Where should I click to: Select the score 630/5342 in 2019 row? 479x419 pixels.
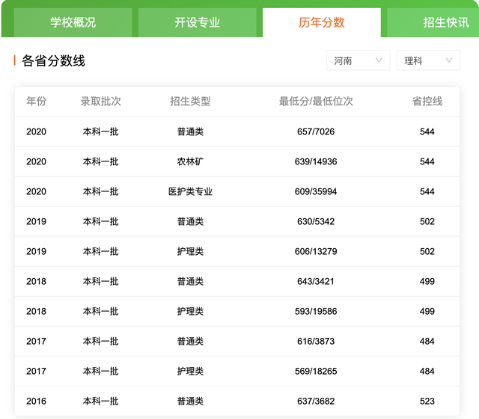pos(316,222)
